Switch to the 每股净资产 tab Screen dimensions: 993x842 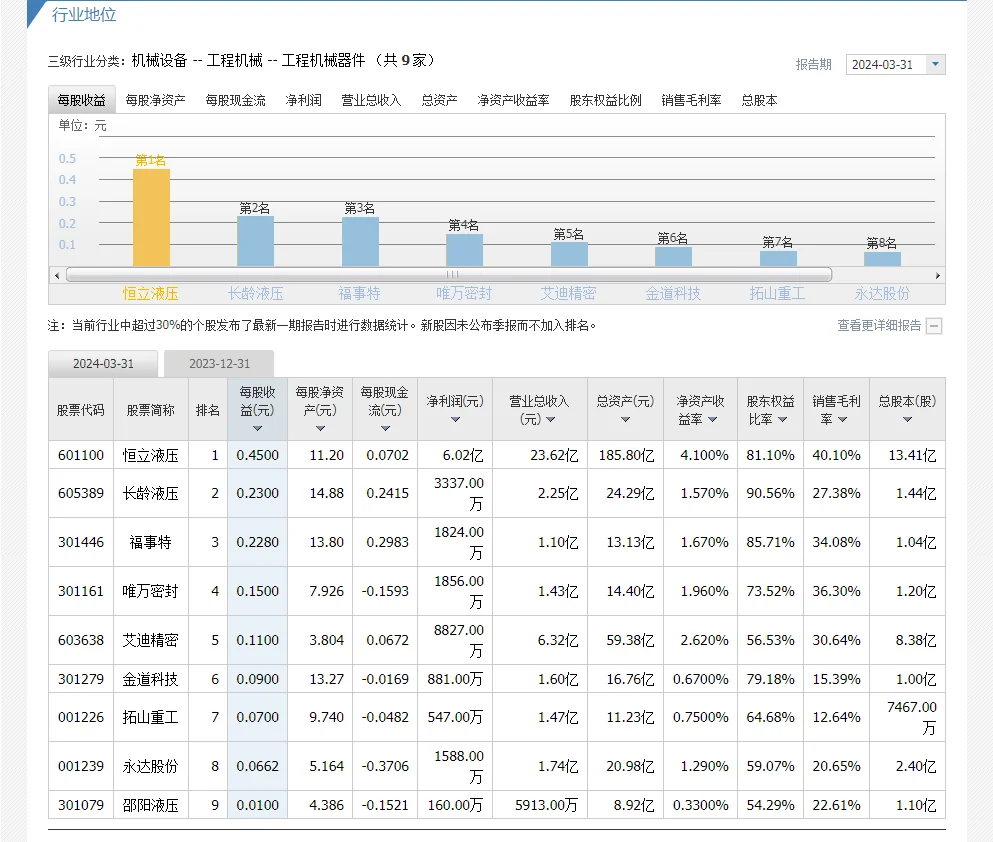click(155, 100)
